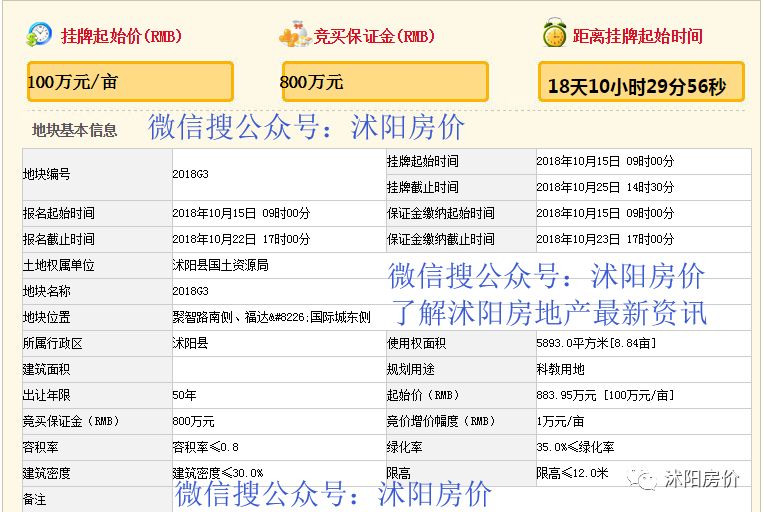Click the value 2018年10月25日 14时30分
This screenshot has width=764, height=512.
(605, 187)
